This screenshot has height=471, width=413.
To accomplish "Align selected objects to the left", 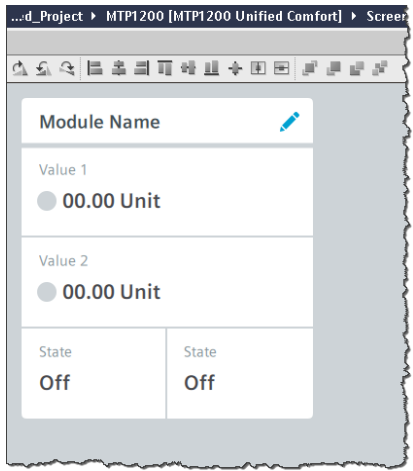I will [x=95, y=68].
